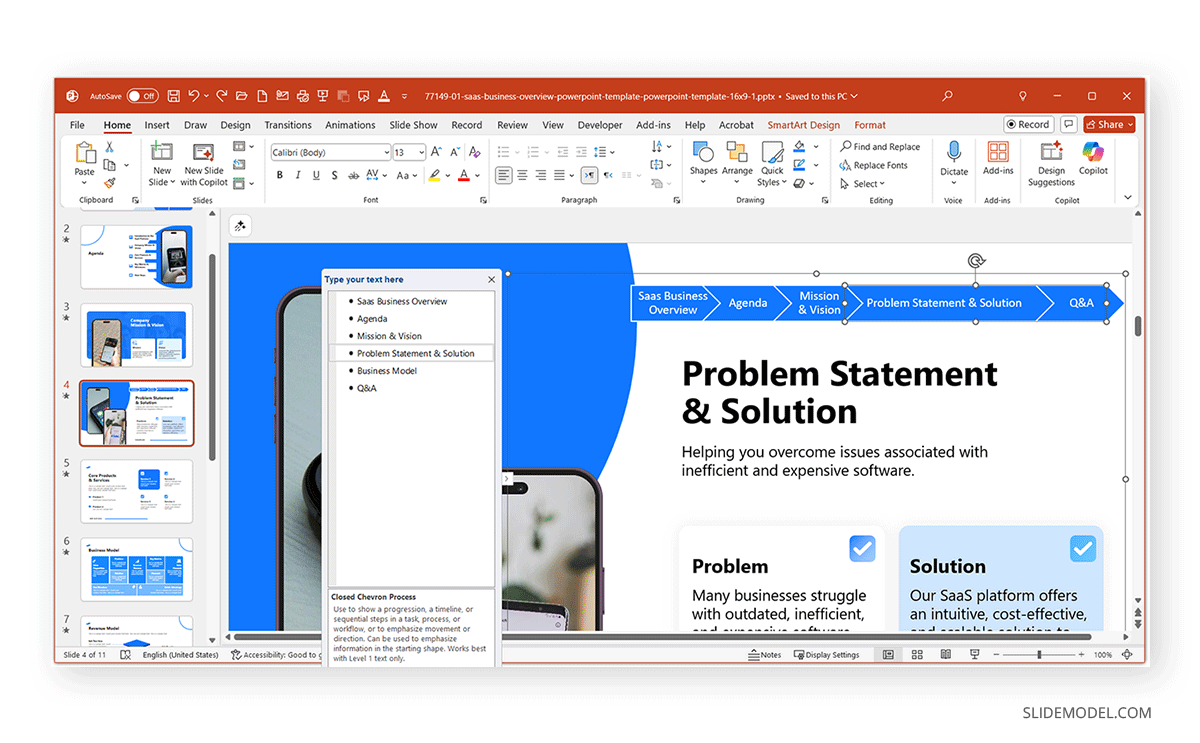Open the Shapes gallery
This screenshot has width=1200, height=743.
tap(703, 163)
